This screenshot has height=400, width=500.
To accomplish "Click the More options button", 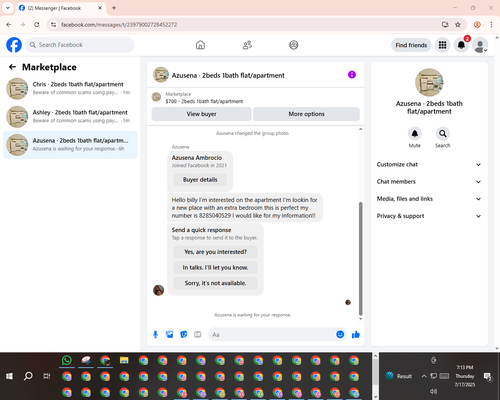I will coord(306,114).
